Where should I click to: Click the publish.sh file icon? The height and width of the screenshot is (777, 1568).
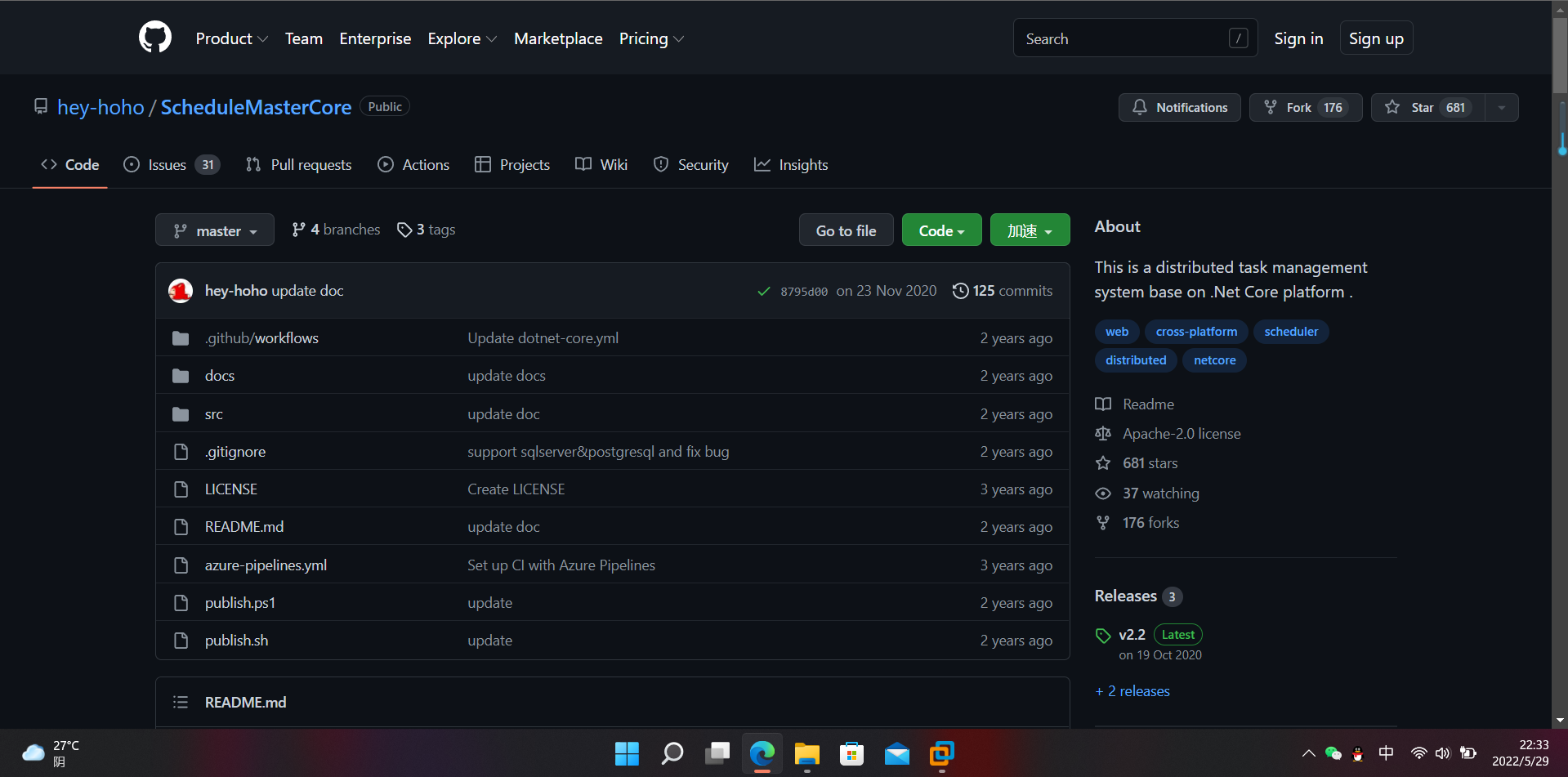[x=181, y=641]
